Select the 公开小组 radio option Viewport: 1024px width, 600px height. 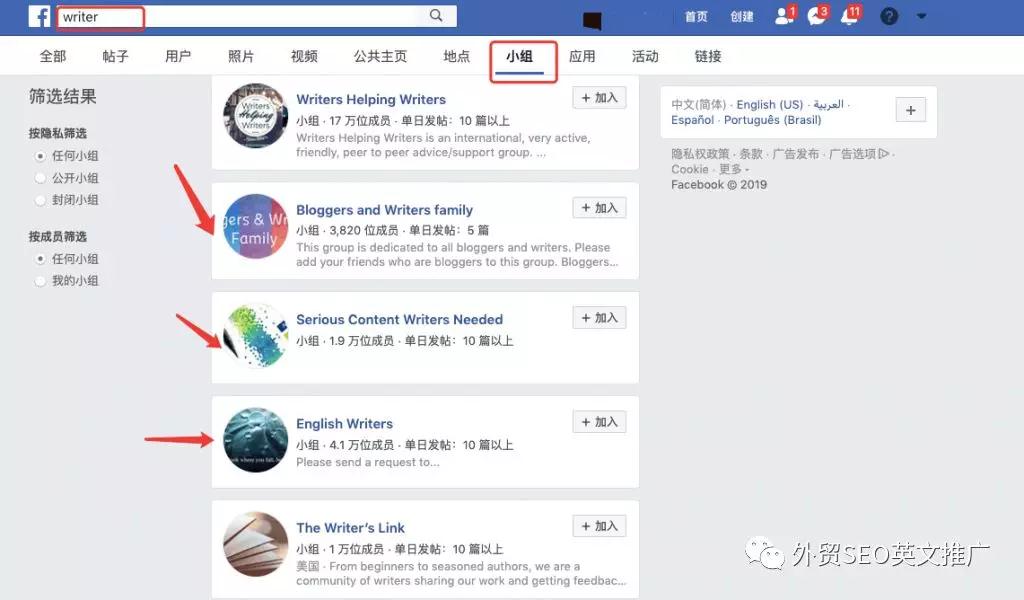click(40, 178)
